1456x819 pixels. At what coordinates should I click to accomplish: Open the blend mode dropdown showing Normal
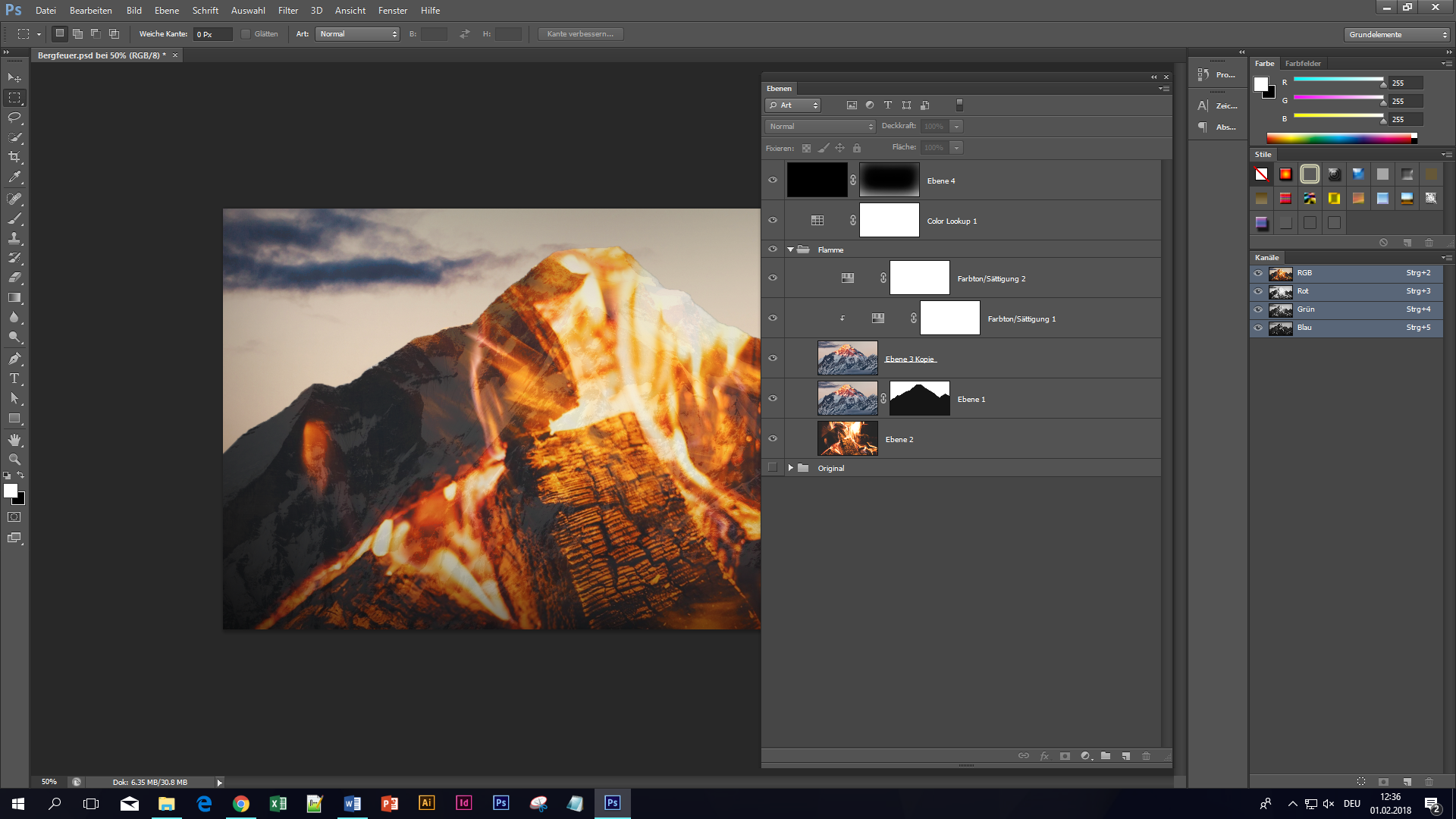819,126
